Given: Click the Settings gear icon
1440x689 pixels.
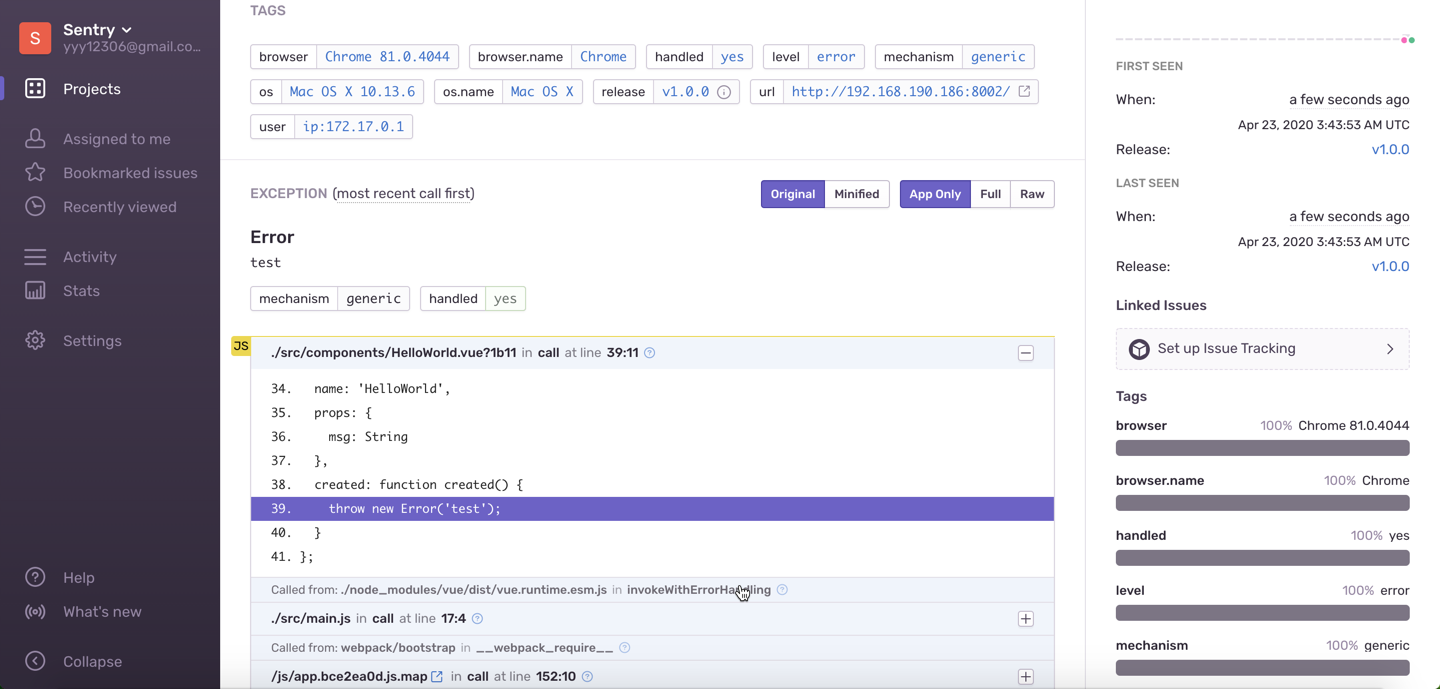Looking at the screenshot, I should click(35, 341).
